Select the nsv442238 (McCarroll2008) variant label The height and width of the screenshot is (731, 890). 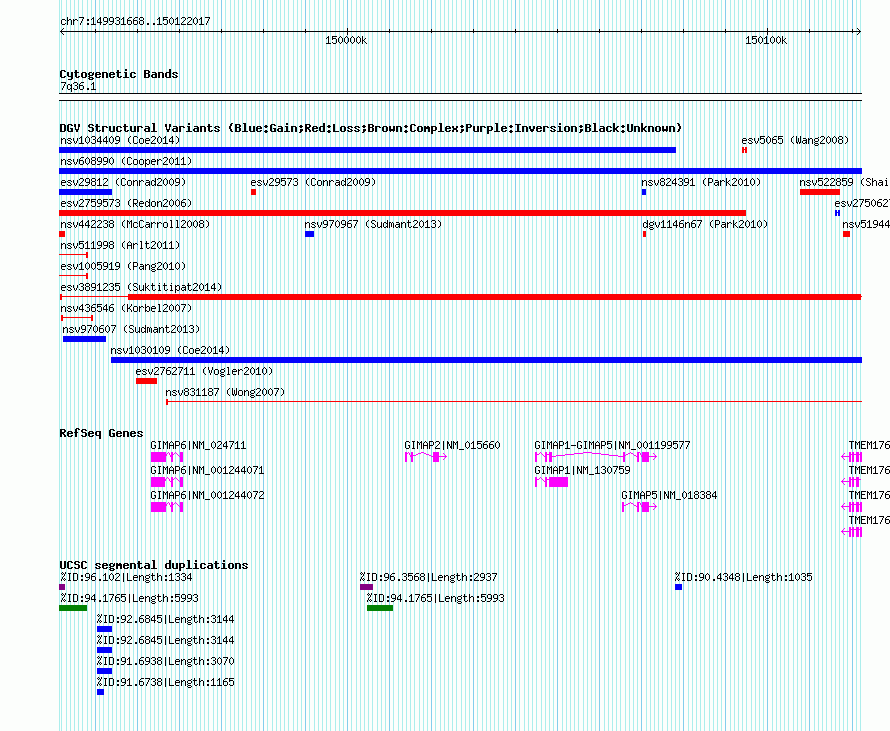[135, 225]
